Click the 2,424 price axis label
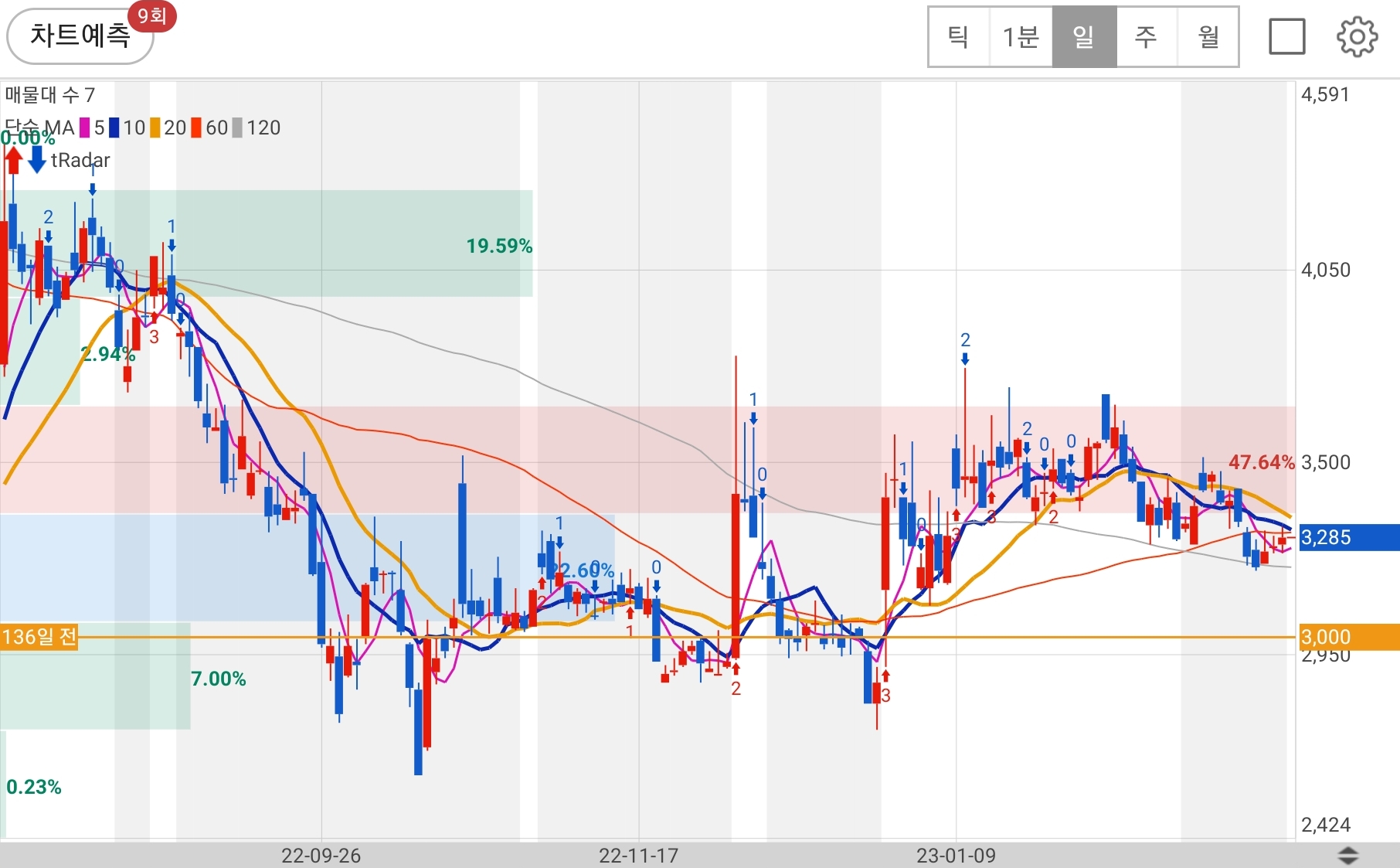 1326,825
